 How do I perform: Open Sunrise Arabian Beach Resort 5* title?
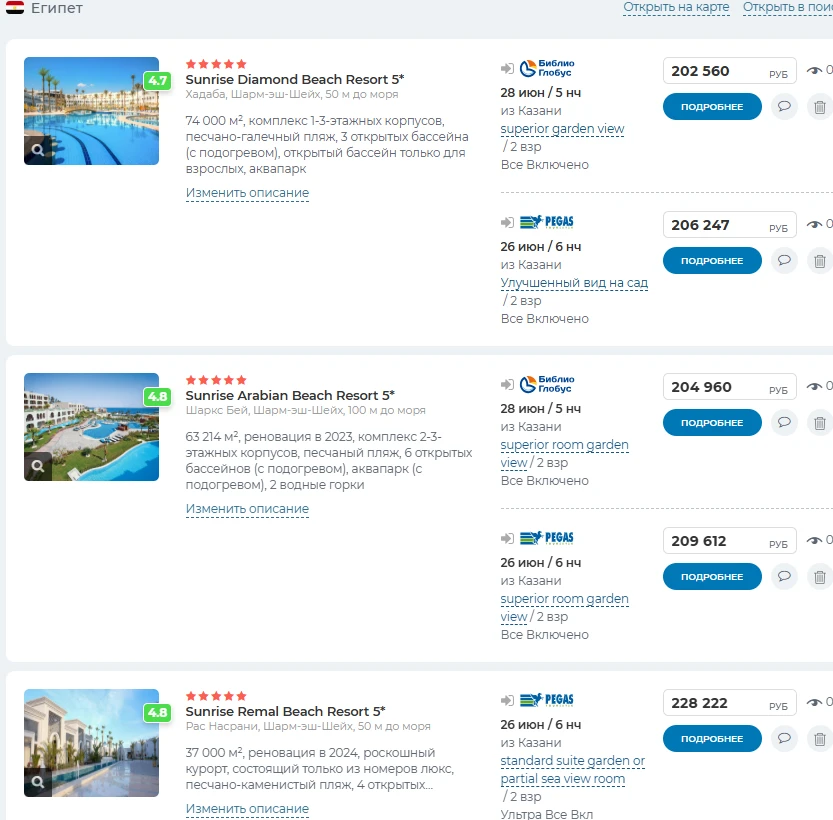(290, 396)
